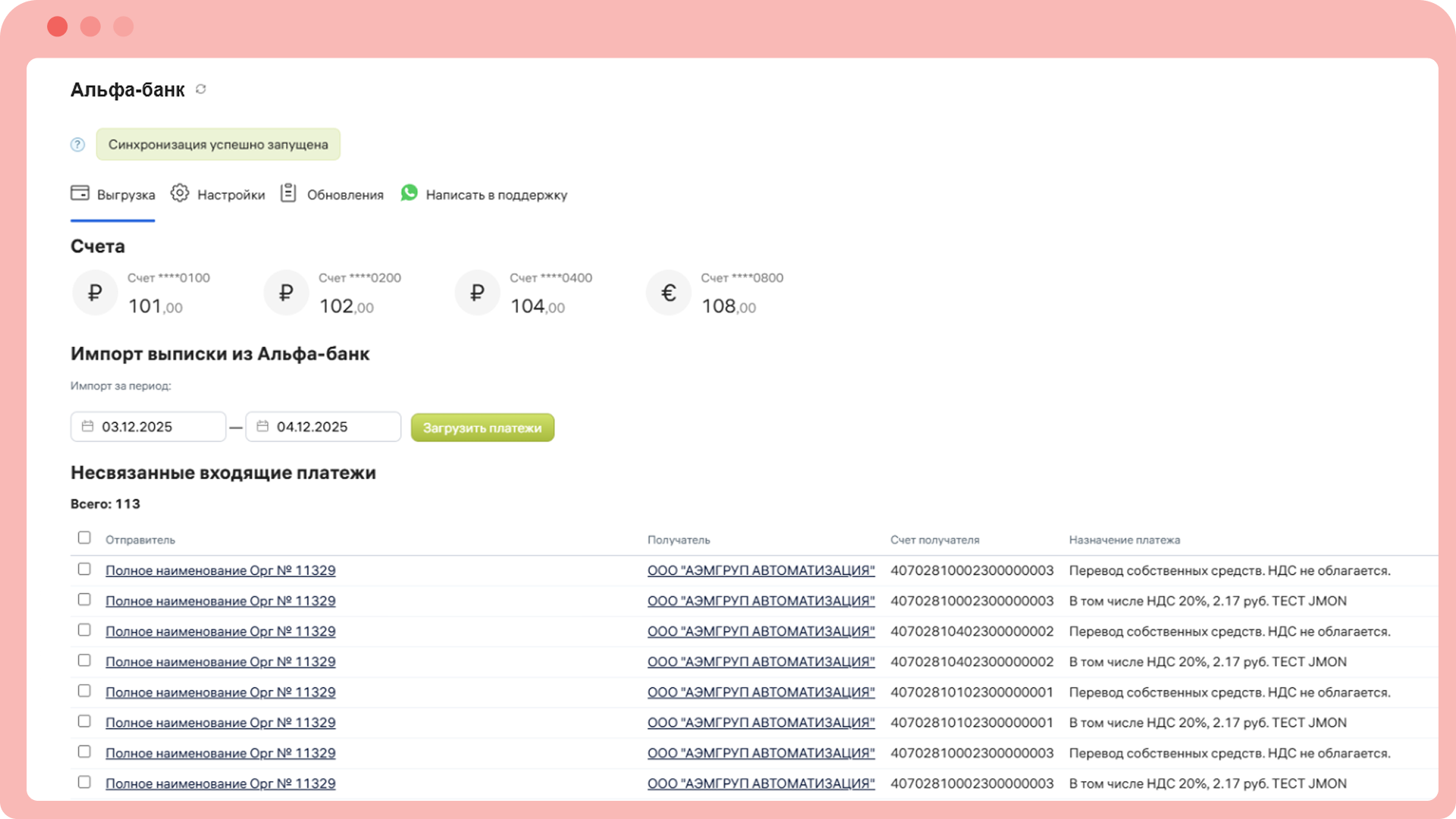Screen dimensions: 1456x819
Task: Click the gear icon for Настройки
Action: (x=180, y=193)
